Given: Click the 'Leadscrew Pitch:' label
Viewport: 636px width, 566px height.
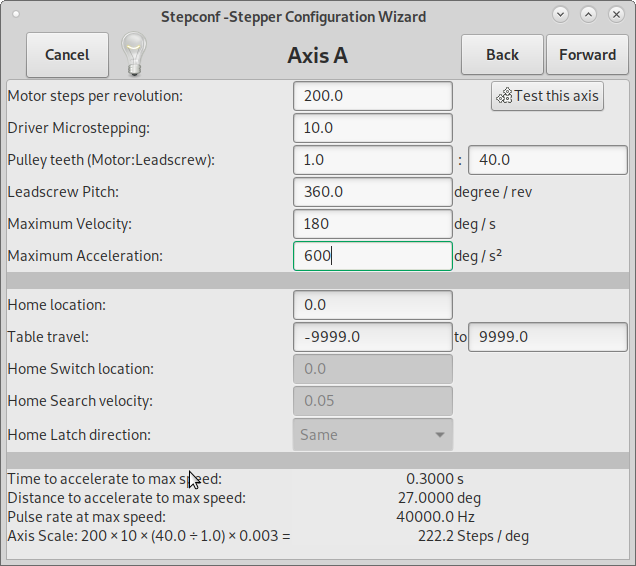Looking at the screenshot, I should (63, 192).
